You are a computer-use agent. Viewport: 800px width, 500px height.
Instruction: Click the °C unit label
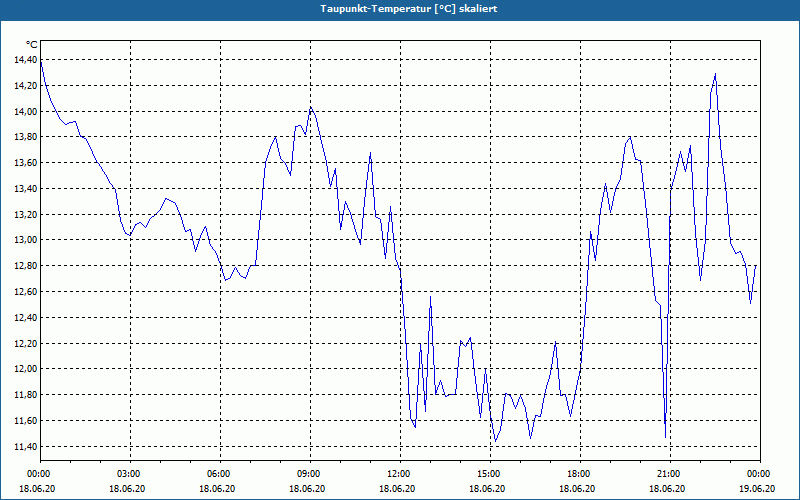32,45
